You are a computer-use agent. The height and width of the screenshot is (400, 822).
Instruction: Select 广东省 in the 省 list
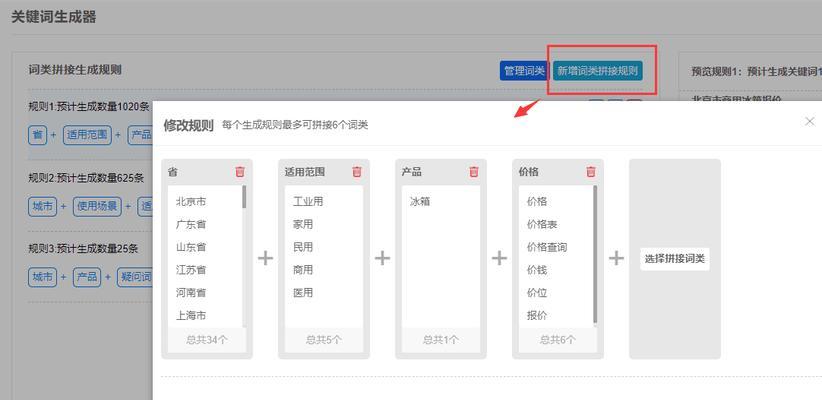point(191,224)
